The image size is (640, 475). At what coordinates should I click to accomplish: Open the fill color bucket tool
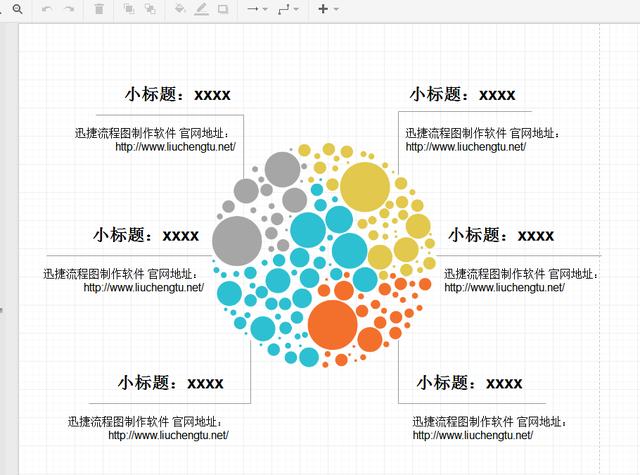point(180,9)
